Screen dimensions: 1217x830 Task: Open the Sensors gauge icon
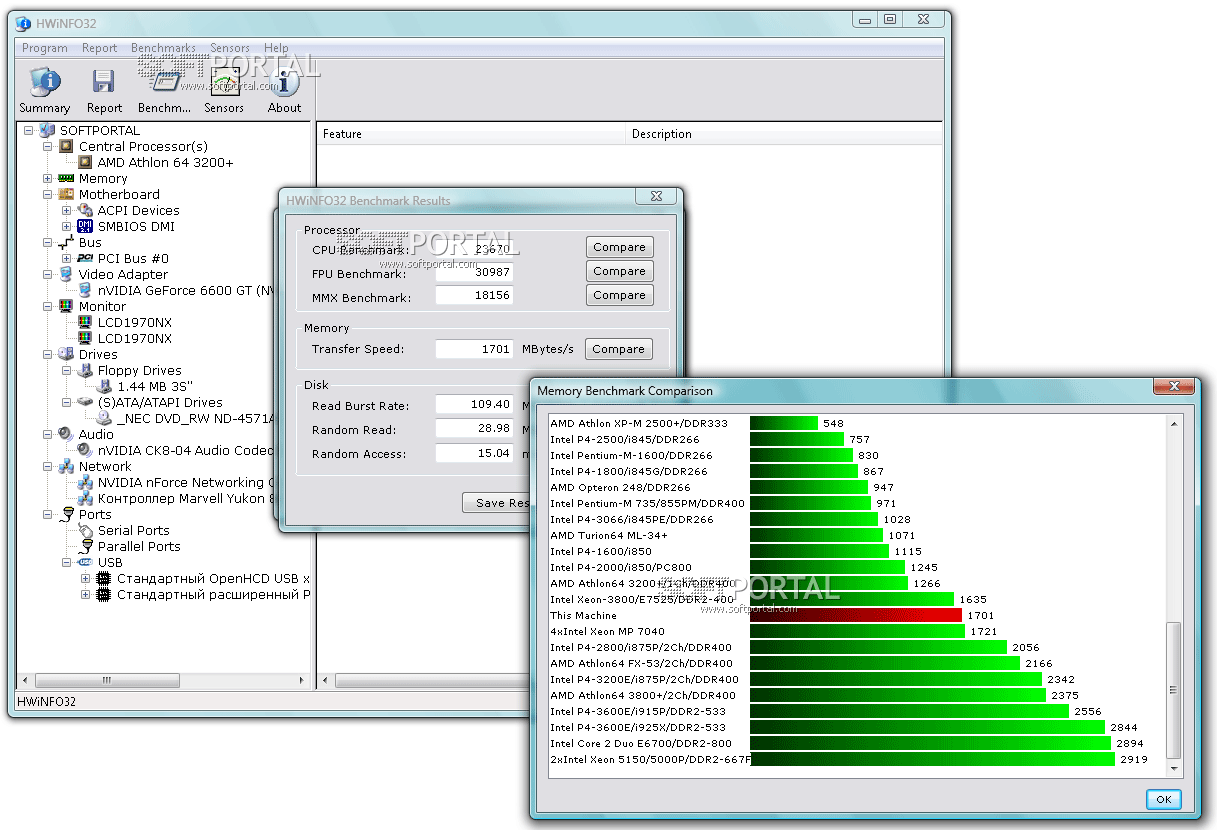click(x=224, y=82)
